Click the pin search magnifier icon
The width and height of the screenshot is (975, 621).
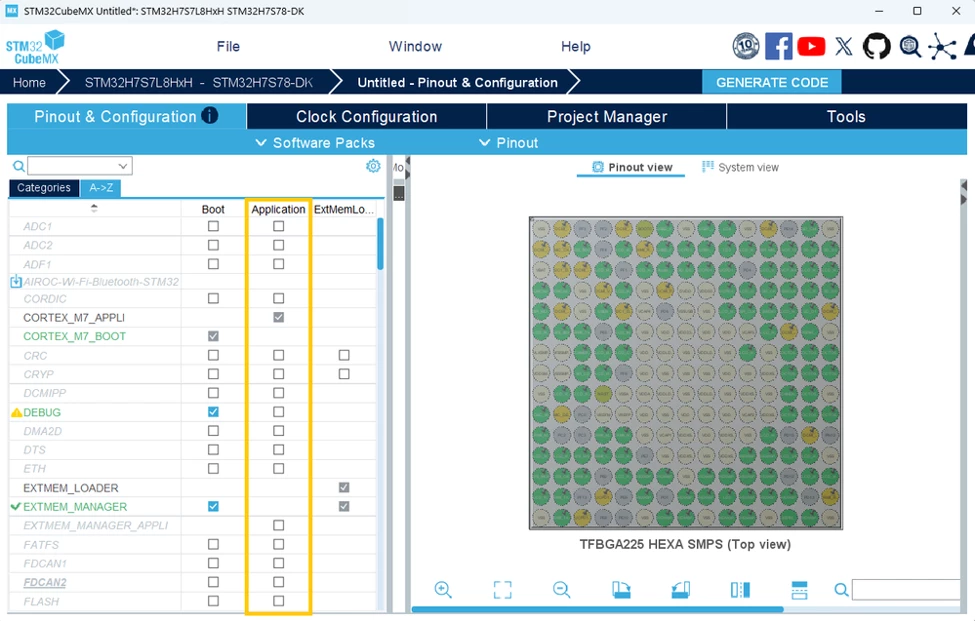tap(841, 589)
